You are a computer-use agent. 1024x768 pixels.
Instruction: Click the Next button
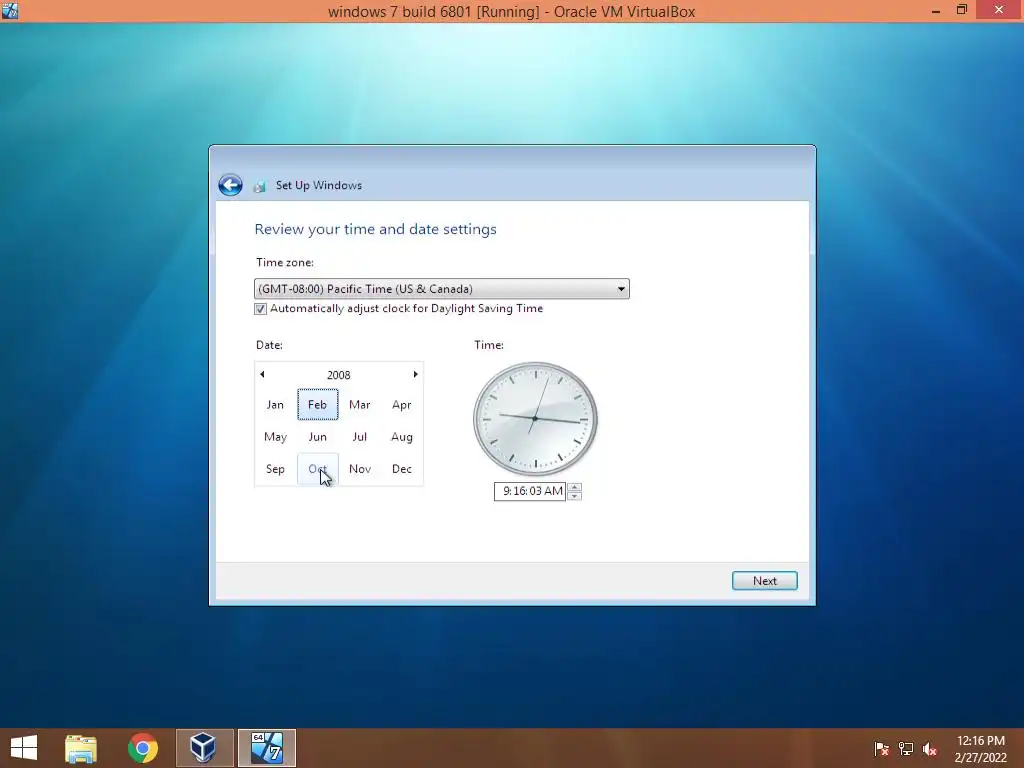[765, 581]
